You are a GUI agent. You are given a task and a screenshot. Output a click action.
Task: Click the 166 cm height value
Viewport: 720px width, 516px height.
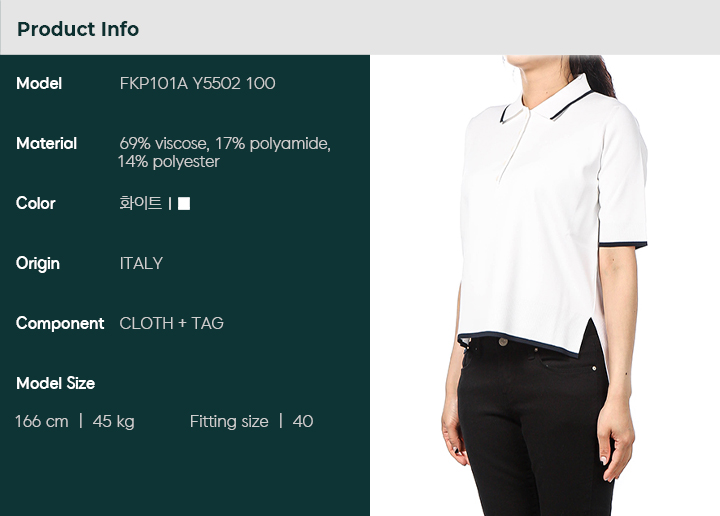[x=42, y=421]
